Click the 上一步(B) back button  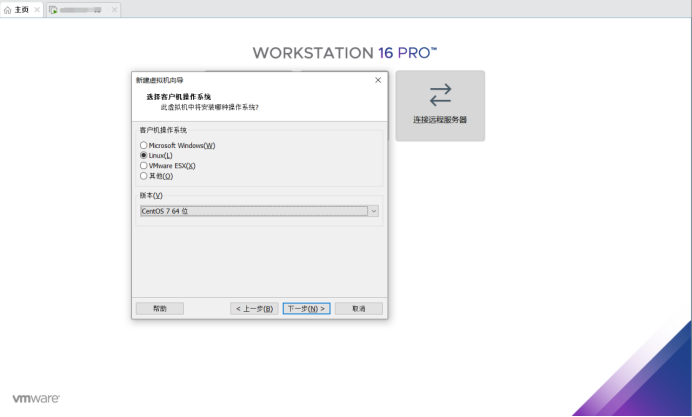click(x=254, y=308)
